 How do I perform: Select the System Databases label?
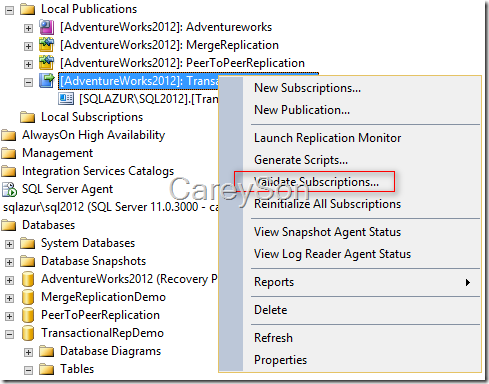click(88, 243)
